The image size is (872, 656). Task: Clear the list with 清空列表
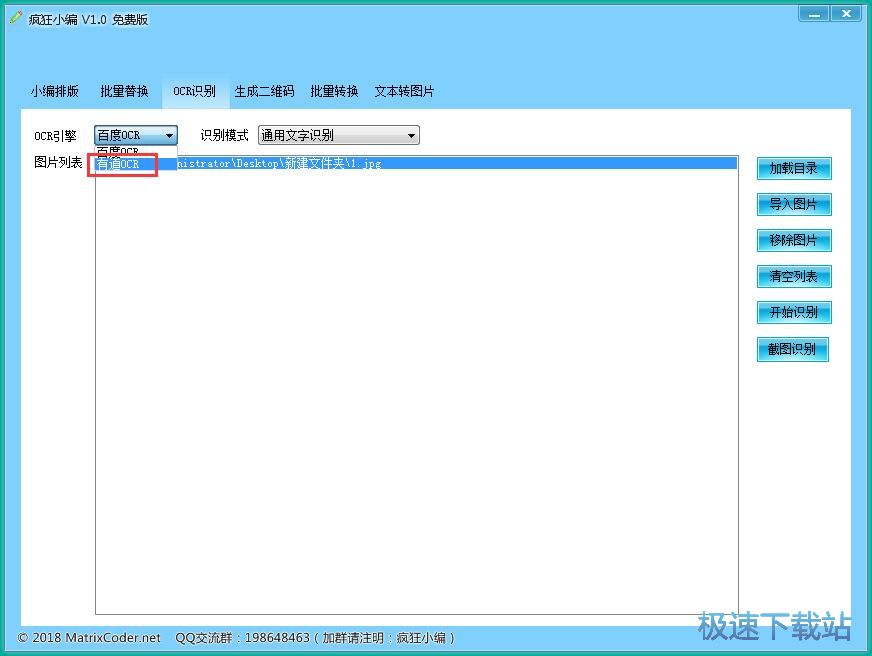click(794, 276)
